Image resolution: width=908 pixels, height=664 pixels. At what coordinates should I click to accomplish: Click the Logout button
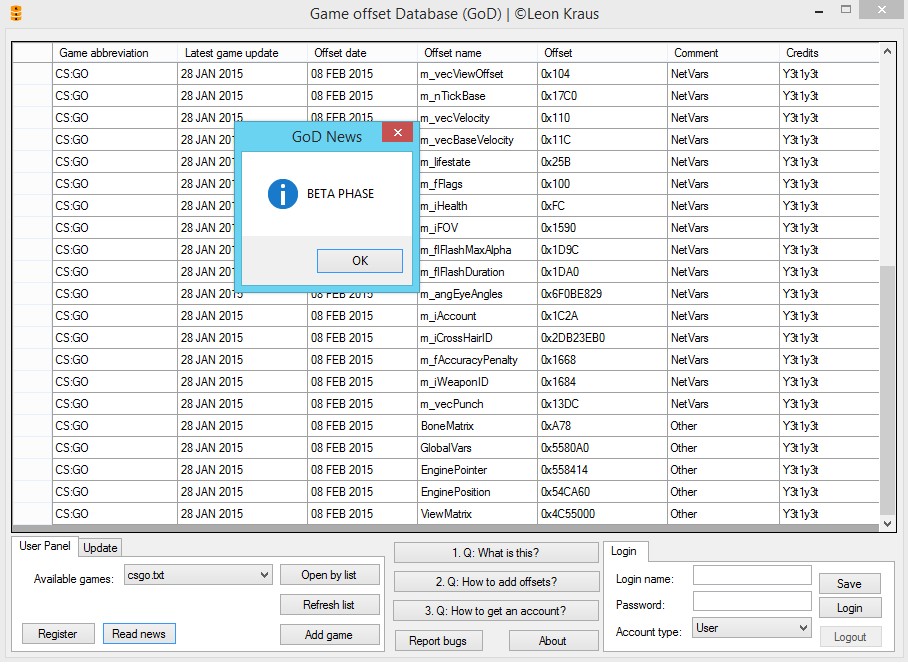(850, 637)
